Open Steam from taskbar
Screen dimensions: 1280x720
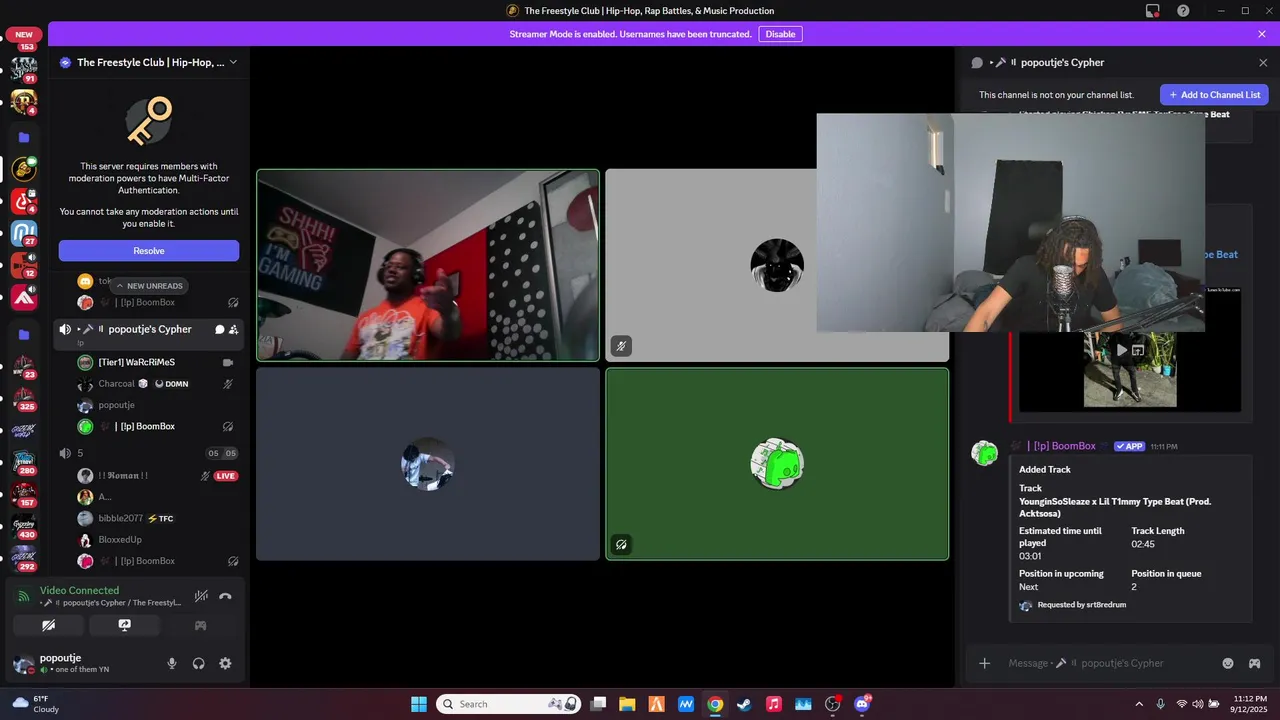pos(744,704)
